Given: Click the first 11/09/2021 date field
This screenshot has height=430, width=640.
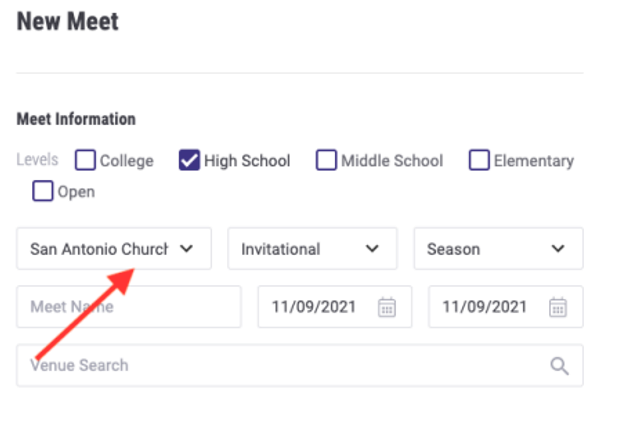Looking at the screenshot, I should click(315, 307).
